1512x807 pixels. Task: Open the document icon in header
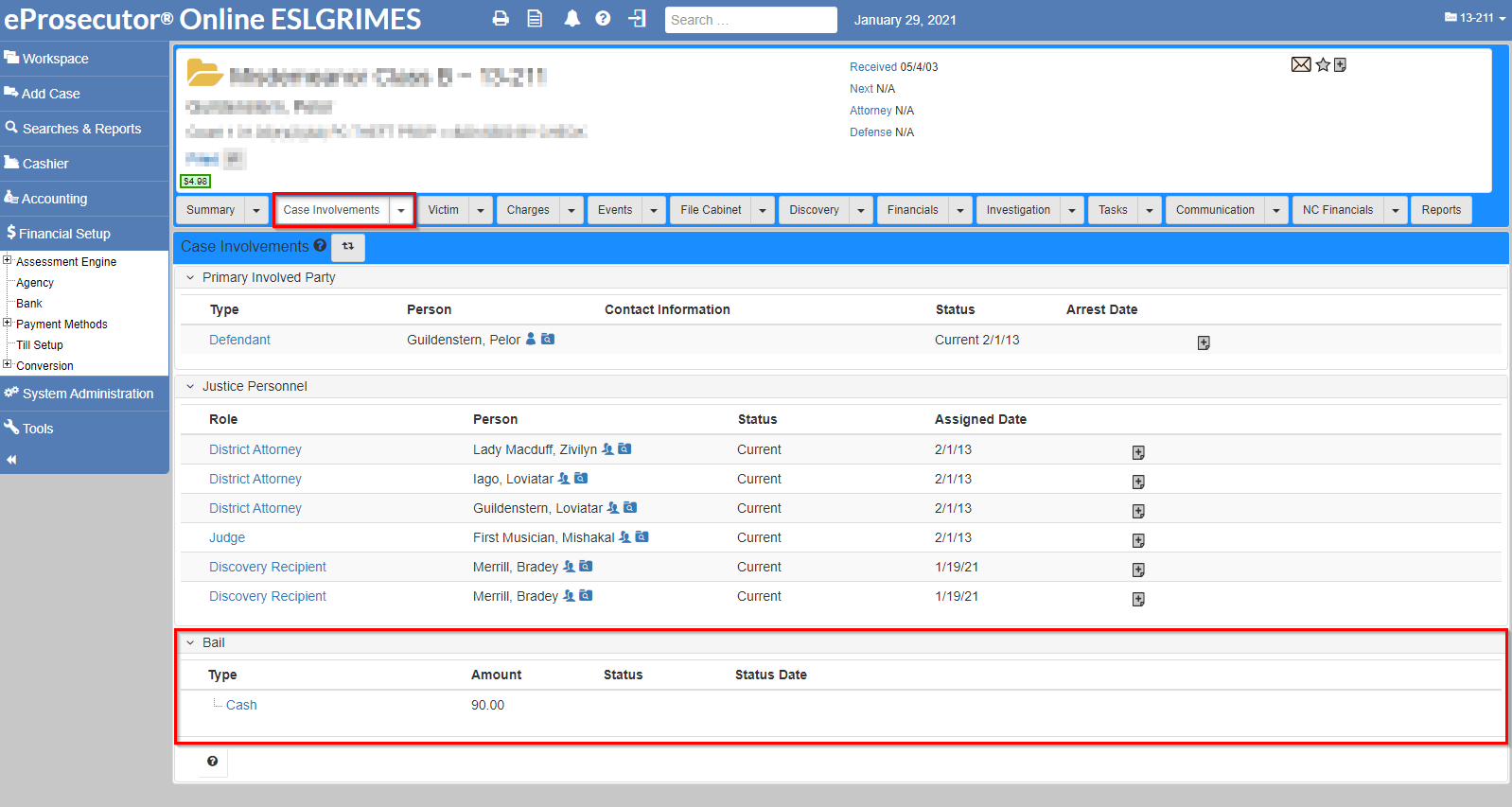point(535,19)
